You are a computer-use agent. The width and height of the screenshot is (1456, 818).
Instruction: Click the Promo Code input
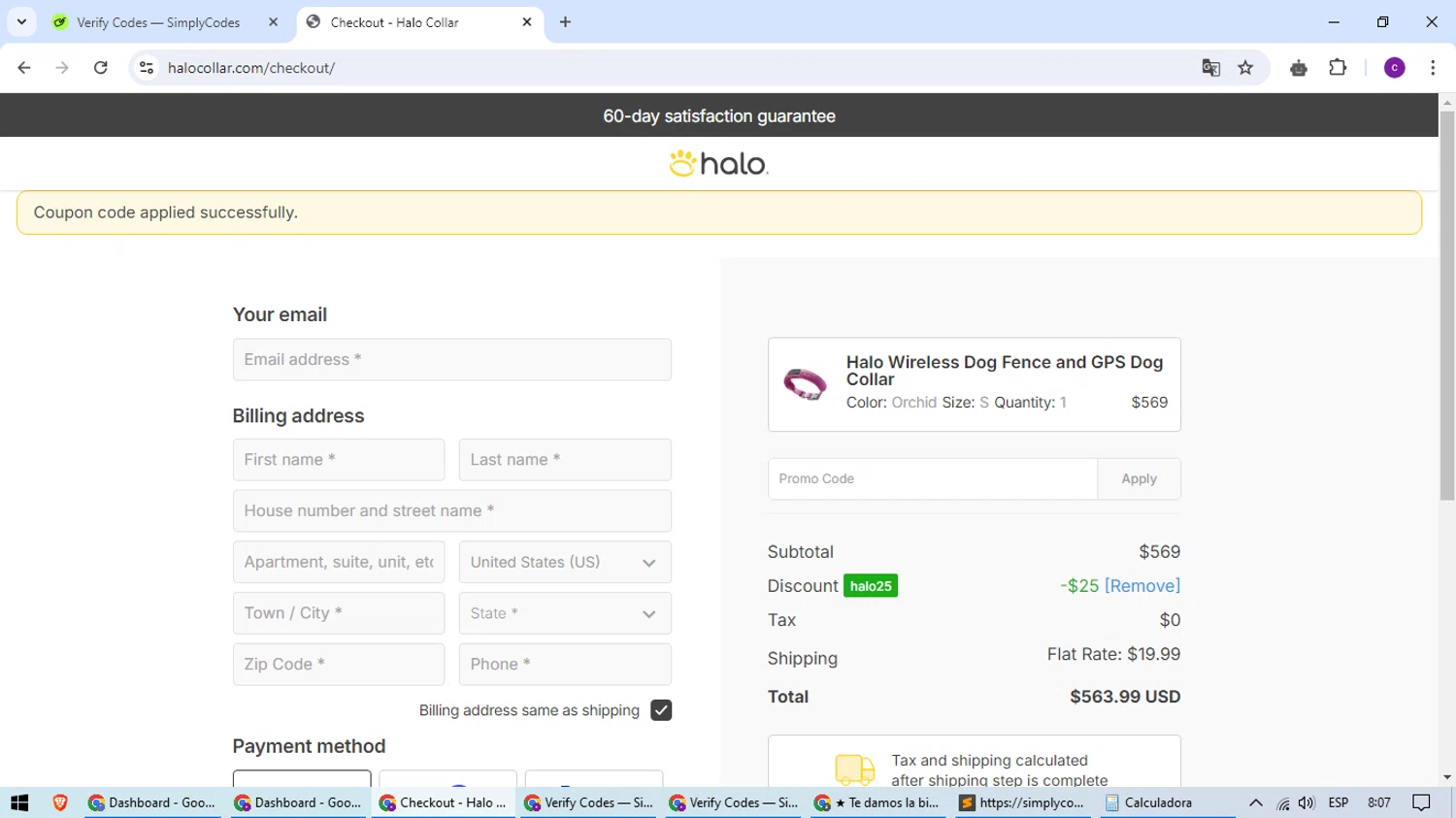(x=933, y=478)
